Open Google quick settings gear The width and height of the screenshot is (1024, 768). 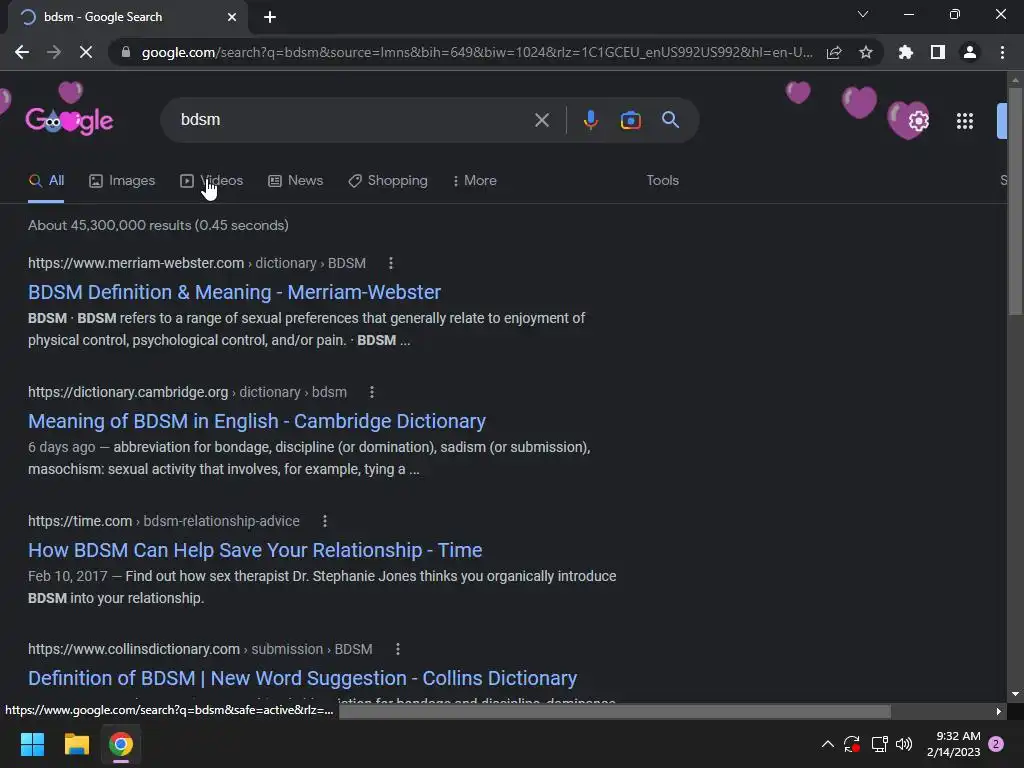pos(918,121)
